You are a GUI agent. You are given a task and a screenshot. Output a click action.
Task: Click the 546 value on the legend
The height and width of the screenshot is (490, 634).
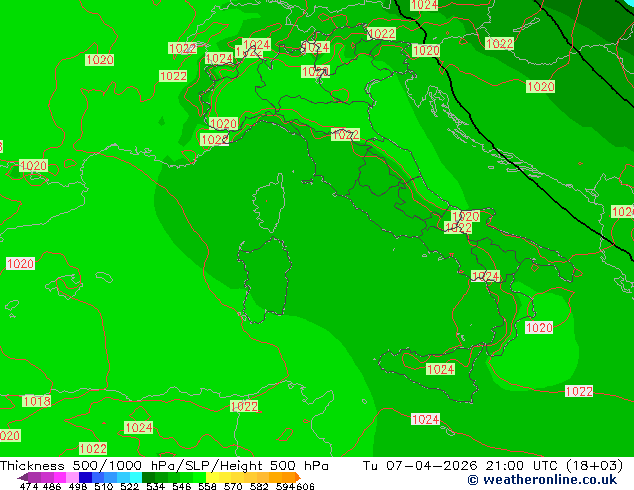(x=182, y=486)
